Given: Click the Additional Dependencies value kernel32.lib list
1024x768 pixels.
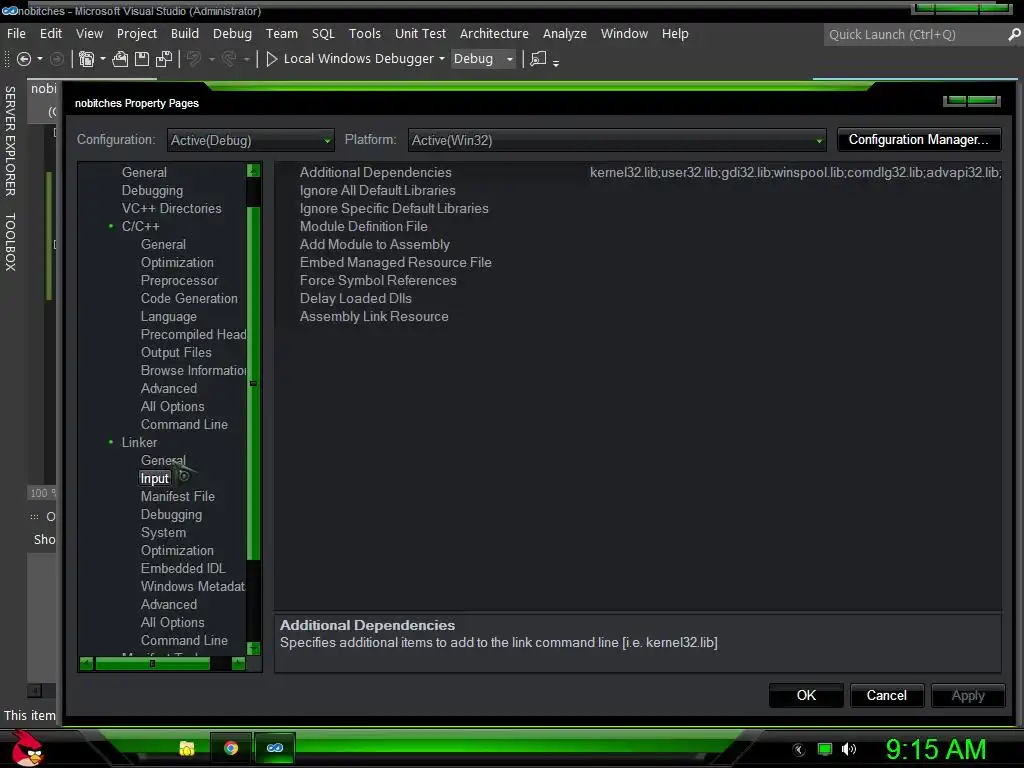Looking at the screenshot, I should coord(795,172).
